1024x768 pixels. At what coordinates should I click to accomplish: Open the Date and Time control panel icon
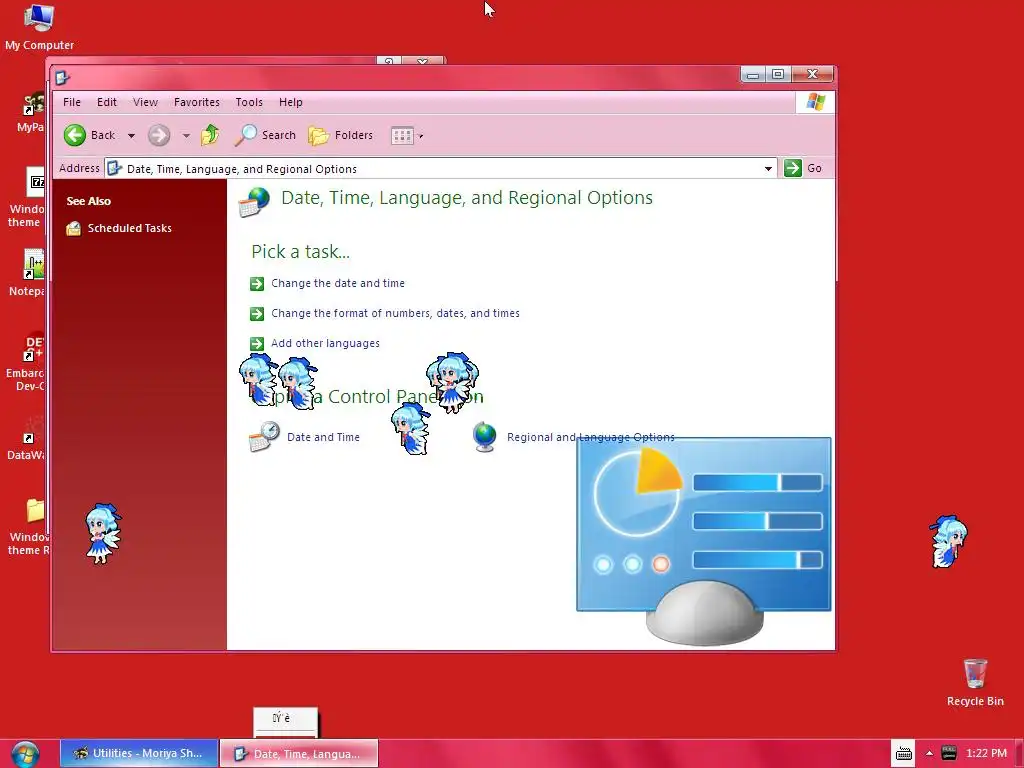point(264,437)
